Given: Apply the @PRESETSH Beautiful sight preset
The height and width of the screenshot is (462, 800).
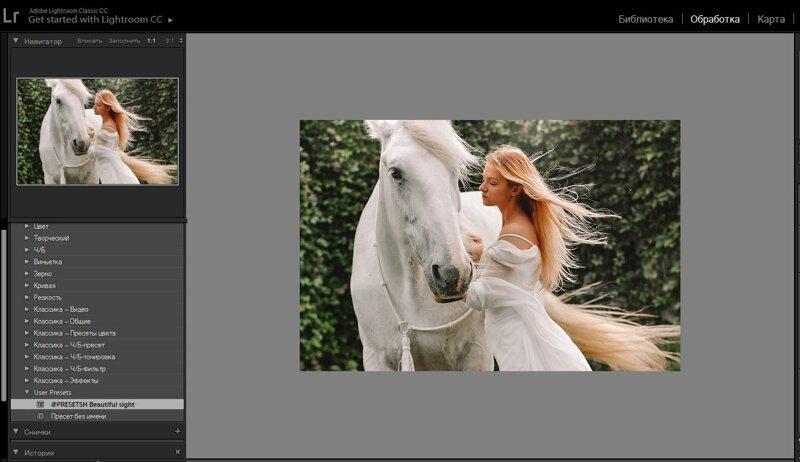Looking at the screenshot, I should coord(97,404).
